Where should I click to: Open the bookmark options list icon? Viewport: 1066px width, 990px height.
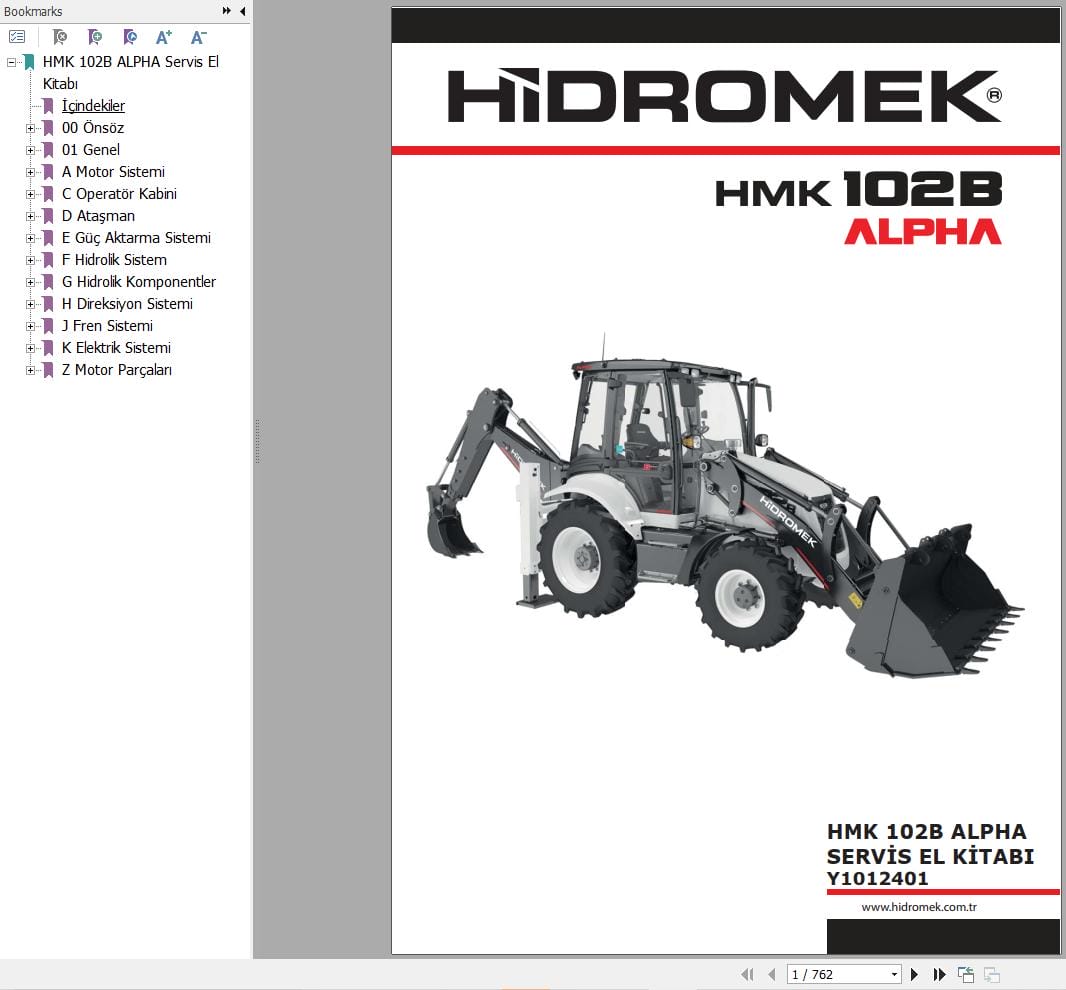[17, 36]
